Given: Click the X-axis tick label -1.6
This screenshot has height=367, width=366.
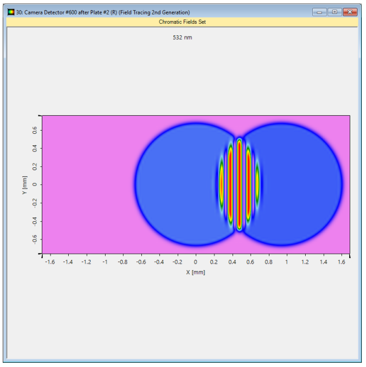Looking at the screenshot, I should [50, 262].
